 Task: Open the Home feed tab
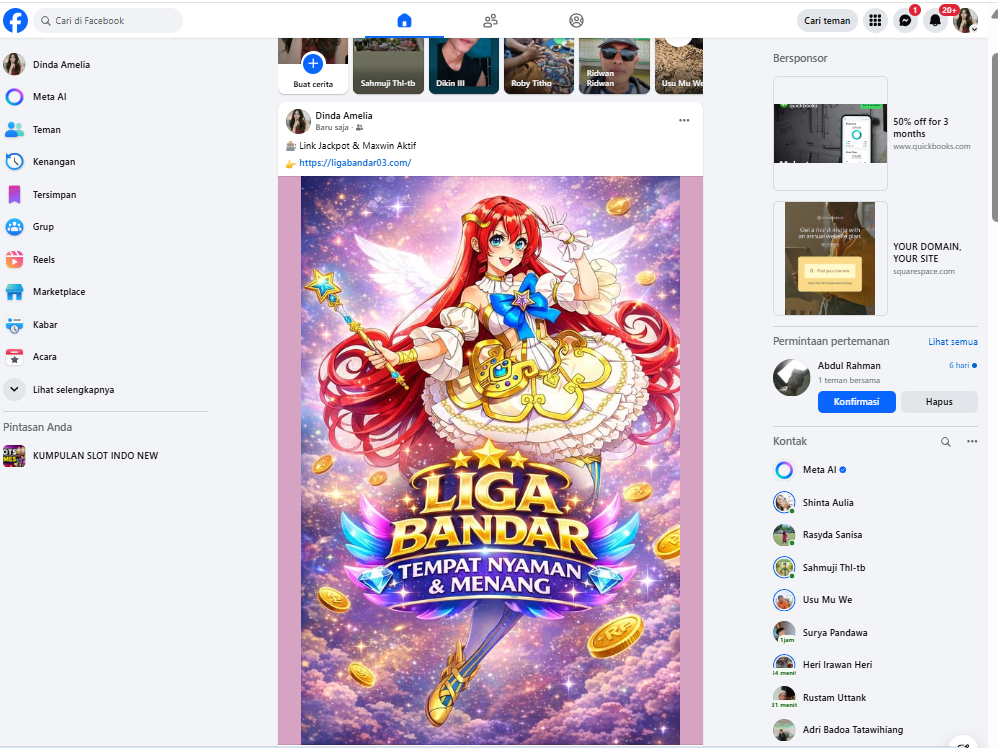click(404, 20)
